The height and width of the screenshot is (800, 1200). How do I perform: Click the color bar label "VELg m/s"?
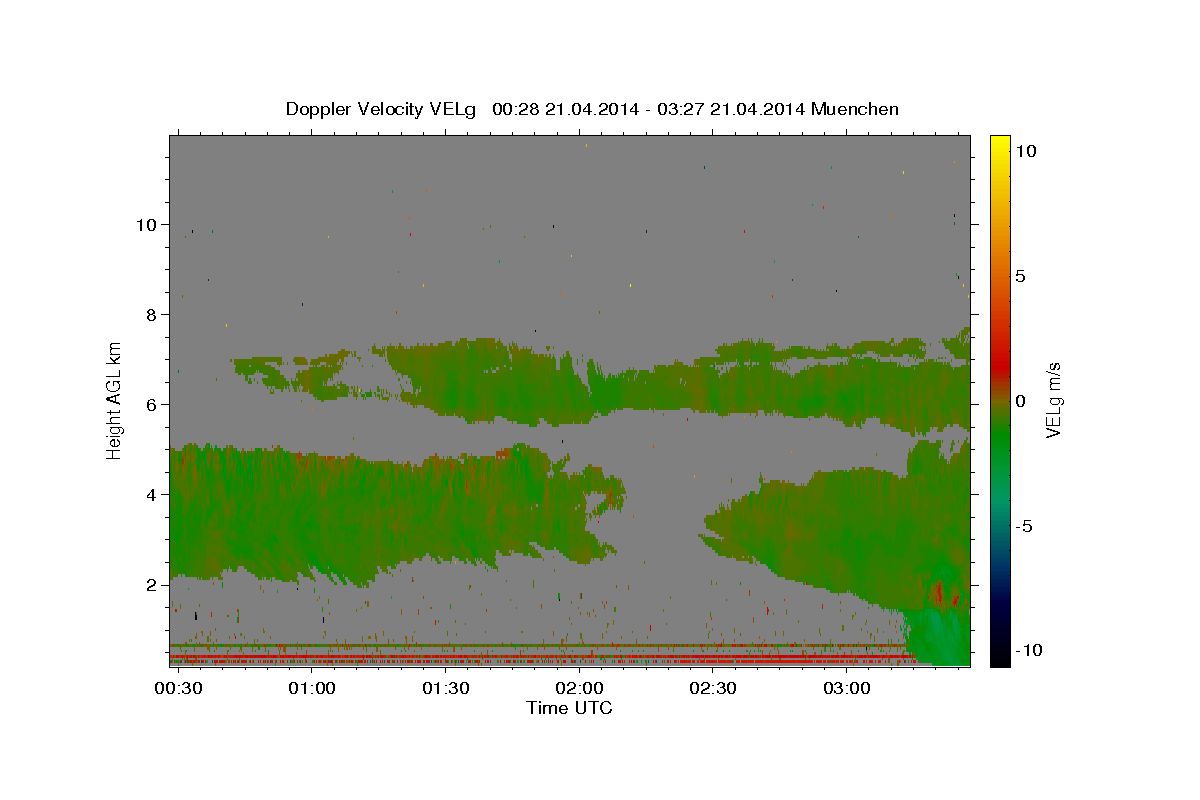pyautogui.click(x=1053, y=400)
